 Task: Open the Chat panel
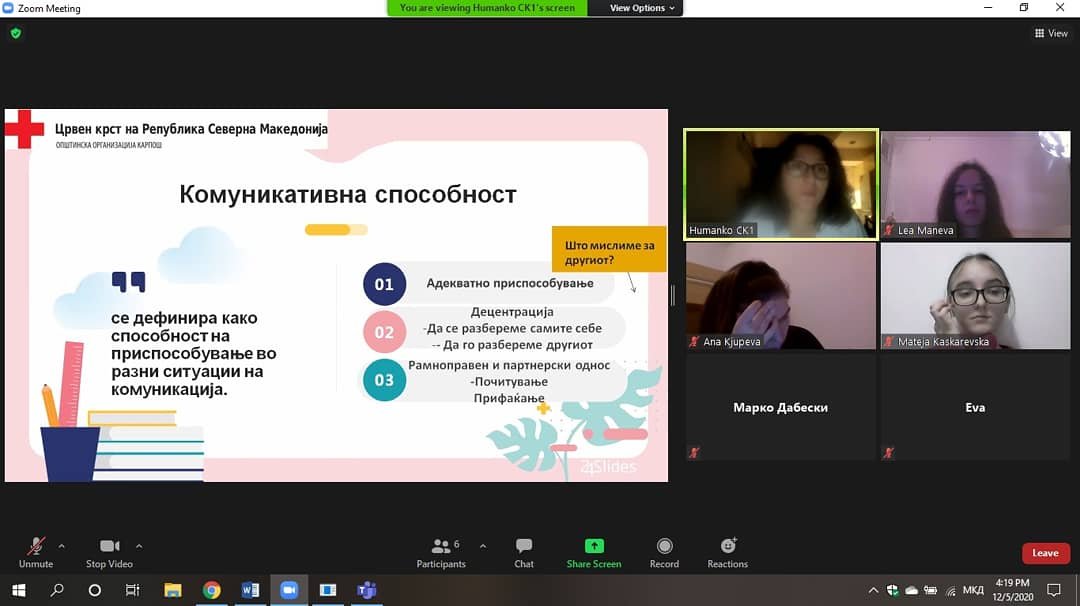pos(524,552)
